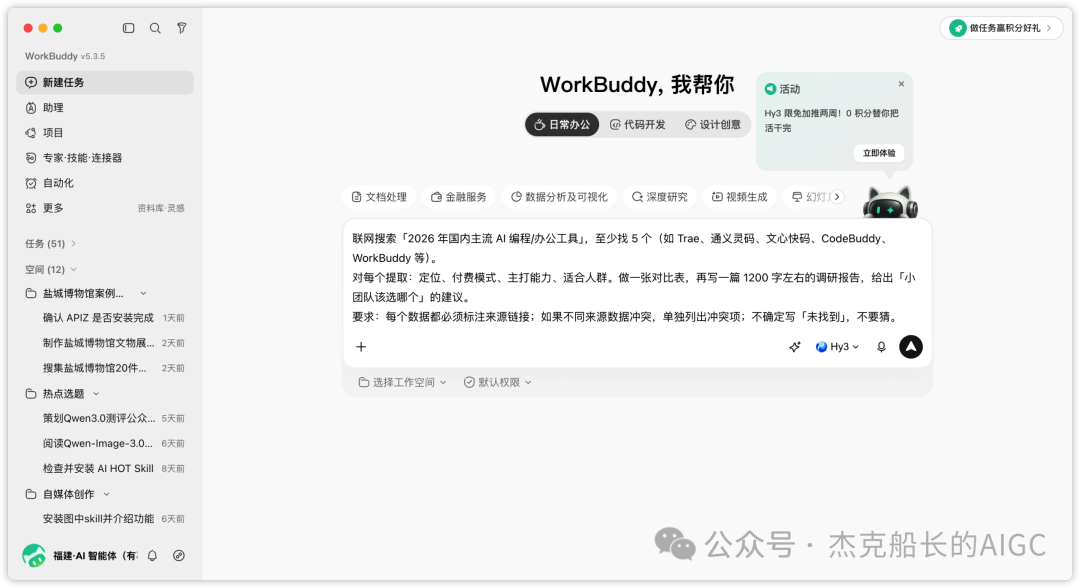The width and height of the screenshot is (1080, 588).
Task: Open 做任务赢积分好礼 banner
Action: (x=1001, y=28)
